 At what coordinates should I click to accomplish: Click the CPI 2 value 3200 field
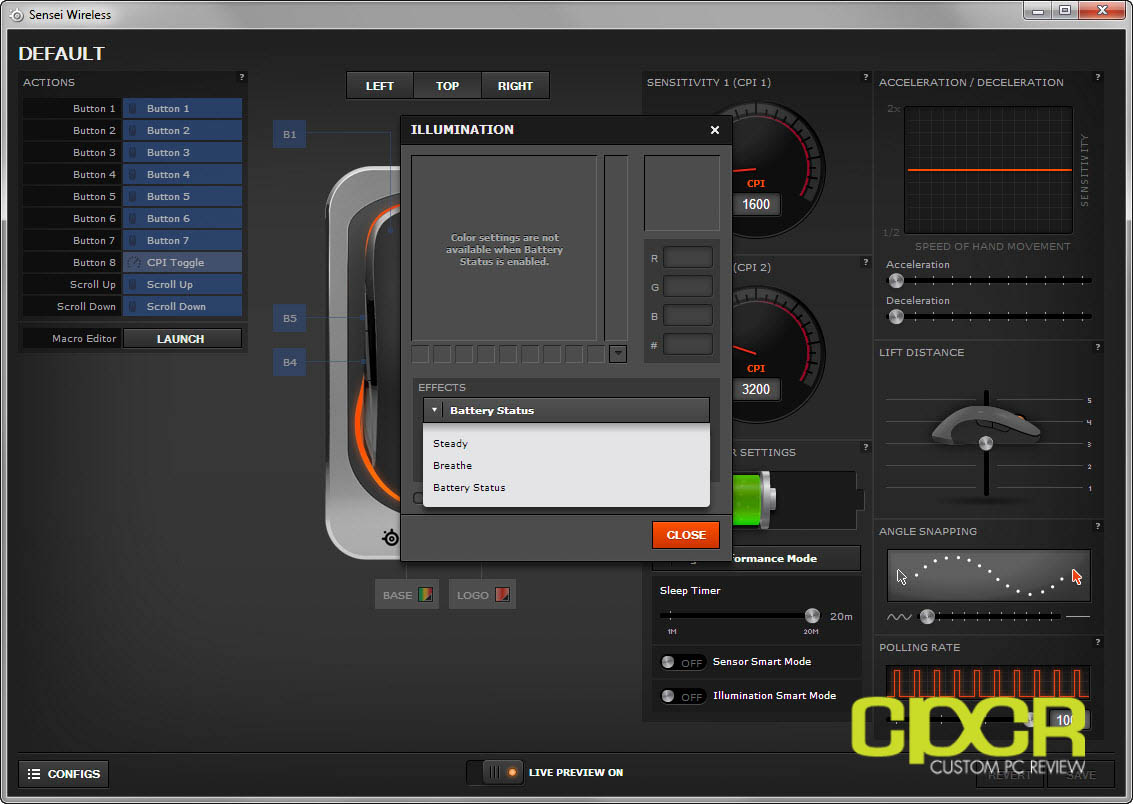coord(756,389)
